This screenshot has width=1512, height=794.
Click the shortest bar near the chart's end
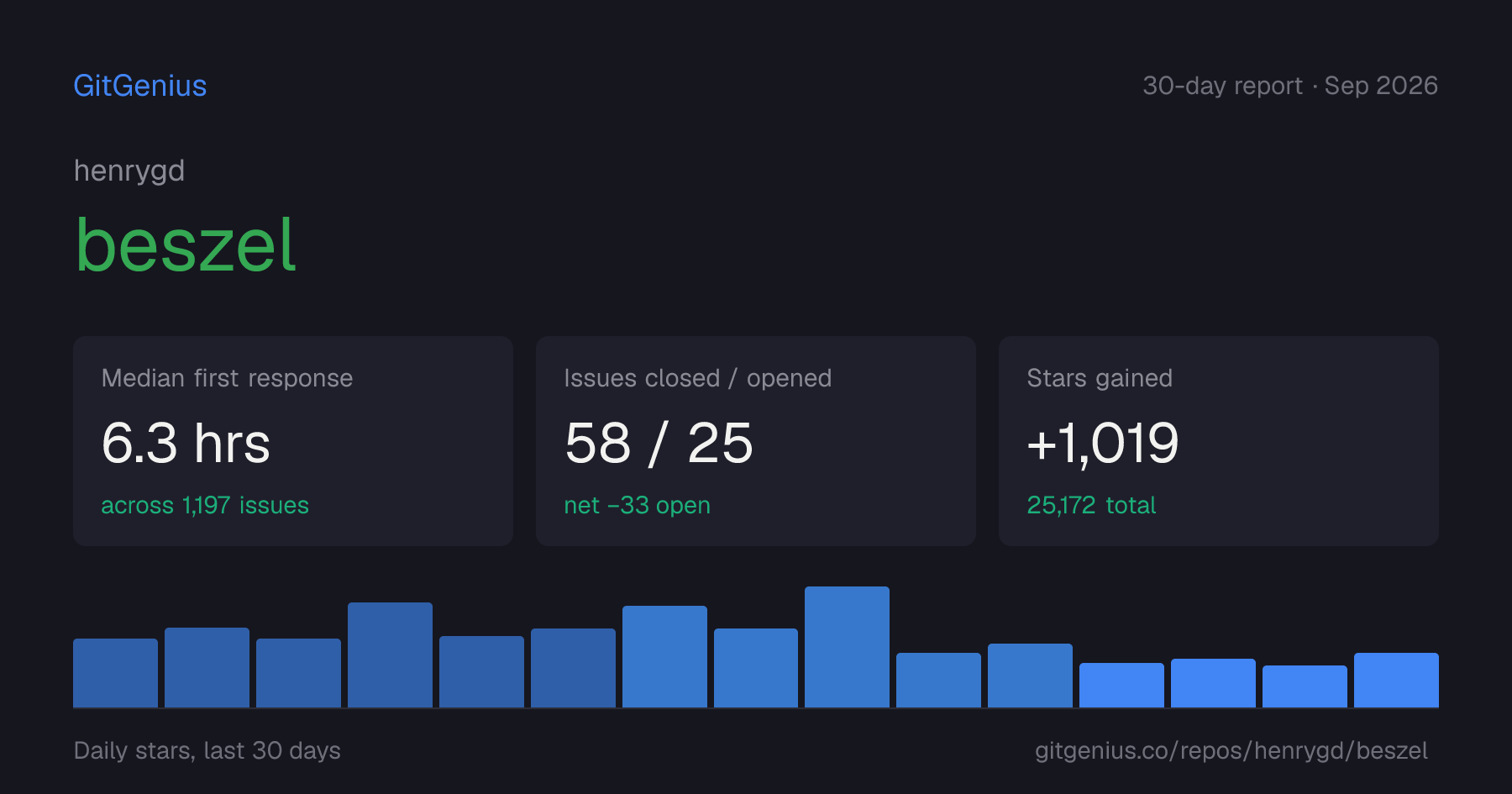coord(1305,686)
